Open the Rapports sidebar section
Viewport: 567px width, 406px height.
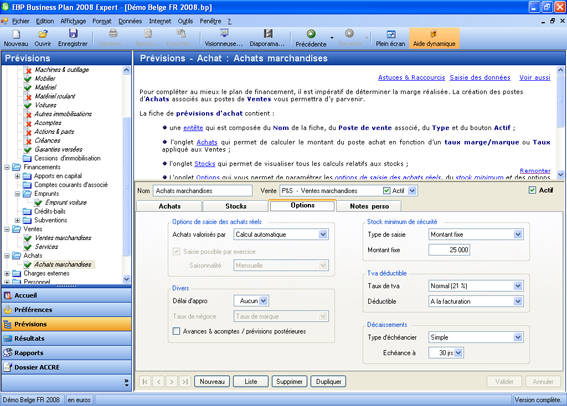point(67,353)
